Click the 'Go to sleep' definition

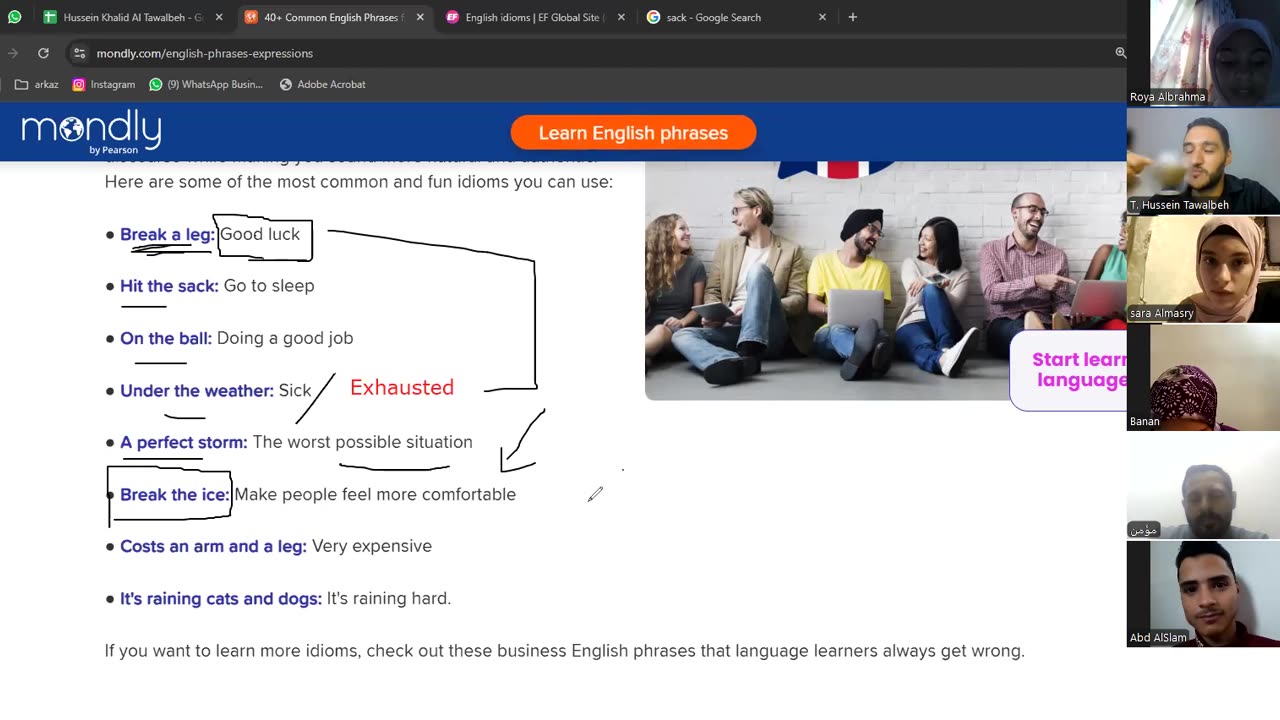[269, 286]
